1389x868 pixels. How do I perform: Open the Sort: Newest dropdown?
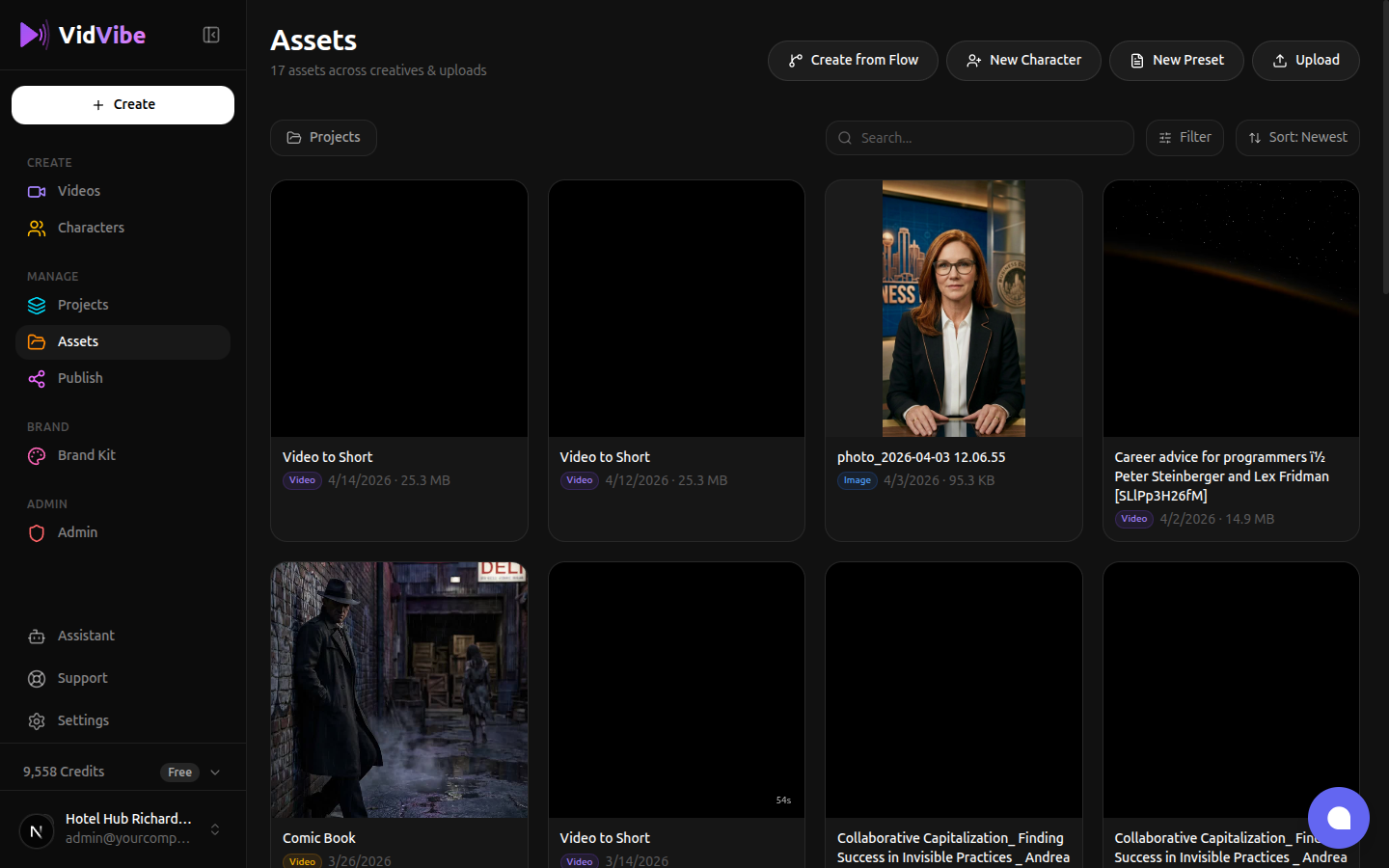pyautogui.click(x=1297, y=138)
